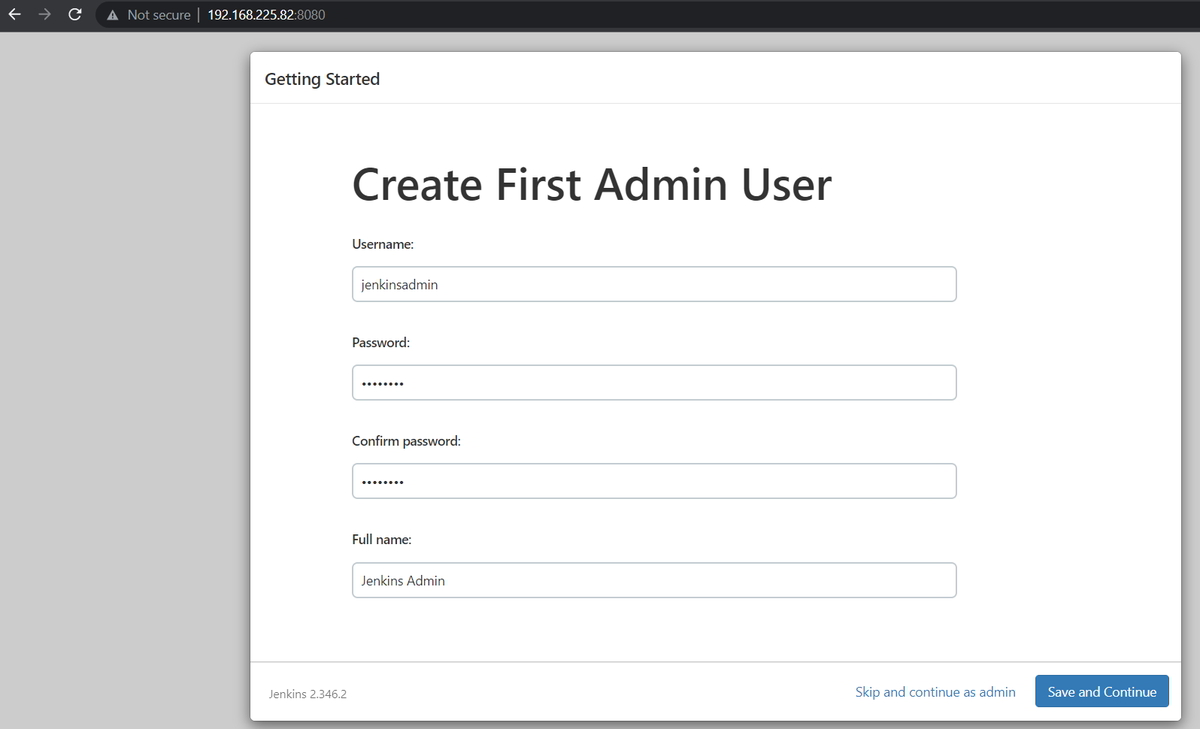Click inside the Password field
This screenshot has height=729, width=1200.
click(x=654, y=382)
